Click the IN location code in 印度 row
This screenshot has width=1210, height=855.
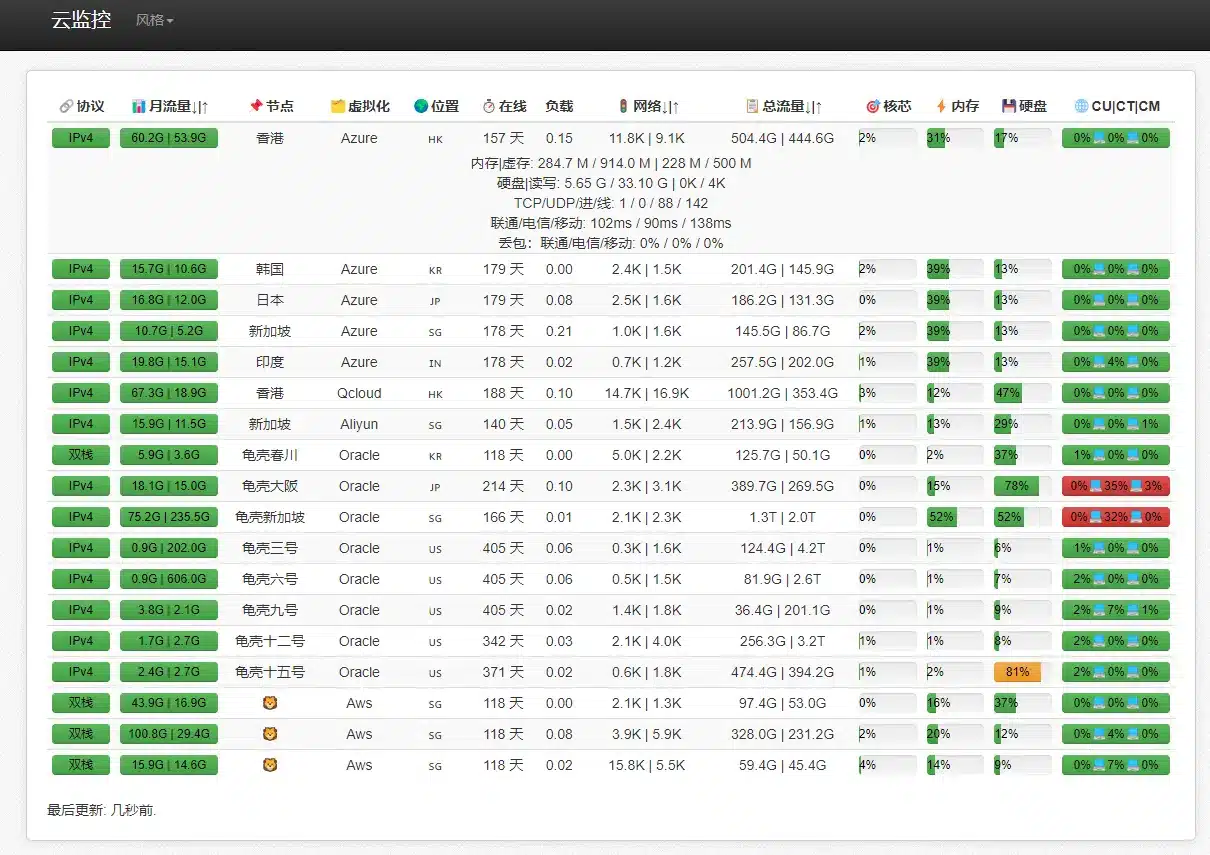(x=435, y=363)
